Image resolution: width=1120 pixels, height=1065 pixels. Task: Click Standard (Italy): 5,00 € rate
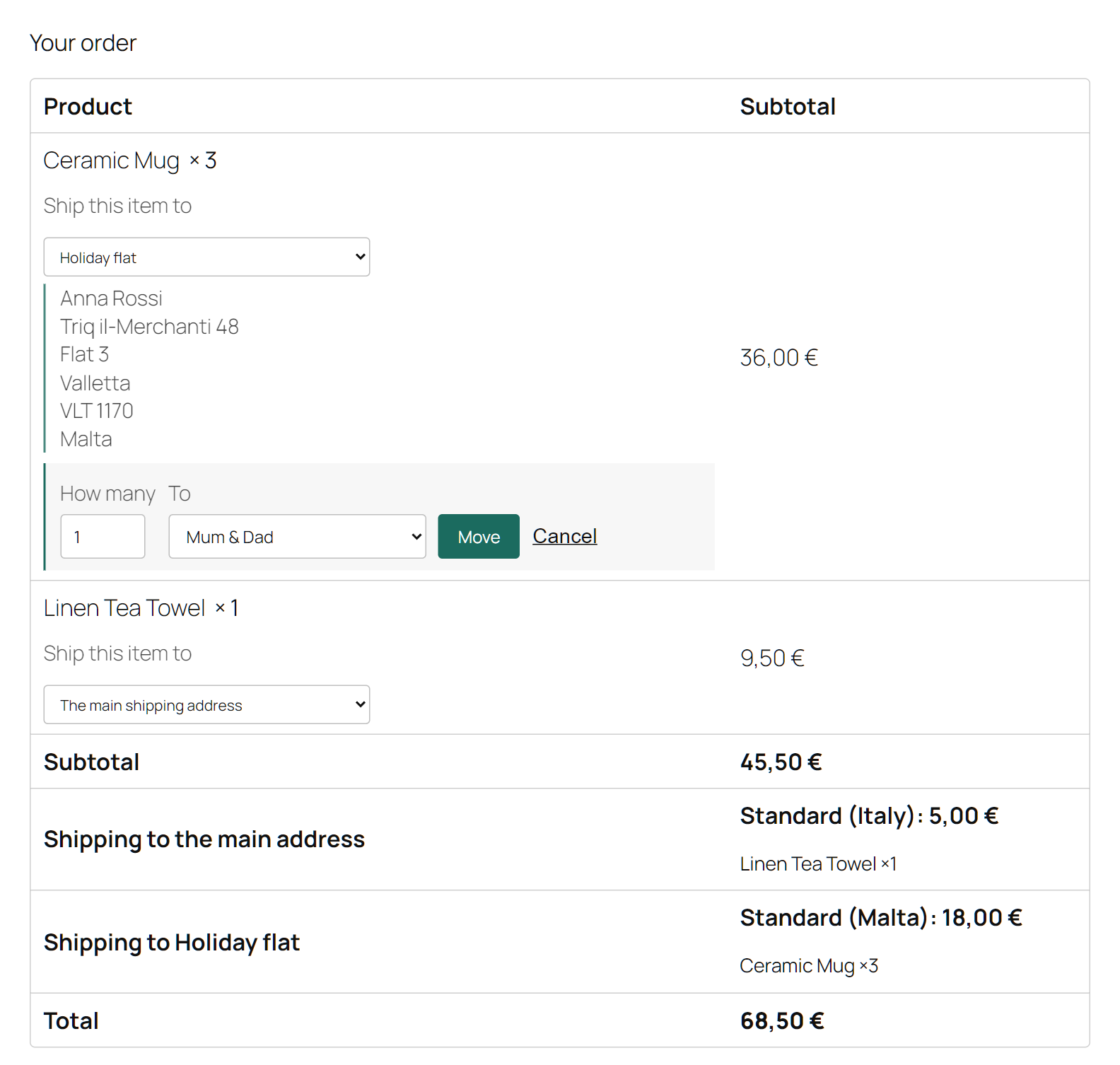pyautogui.click(x=869, y=815)
